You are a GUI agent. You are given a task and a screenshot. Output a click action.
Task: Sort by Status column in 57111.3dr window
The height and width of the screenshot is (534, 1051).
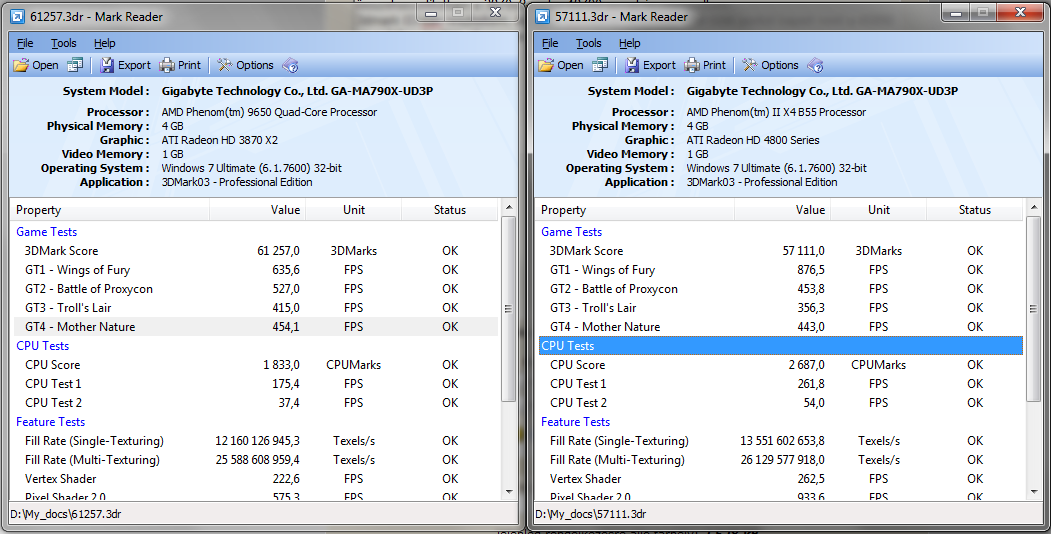click(x=975, y=210)
